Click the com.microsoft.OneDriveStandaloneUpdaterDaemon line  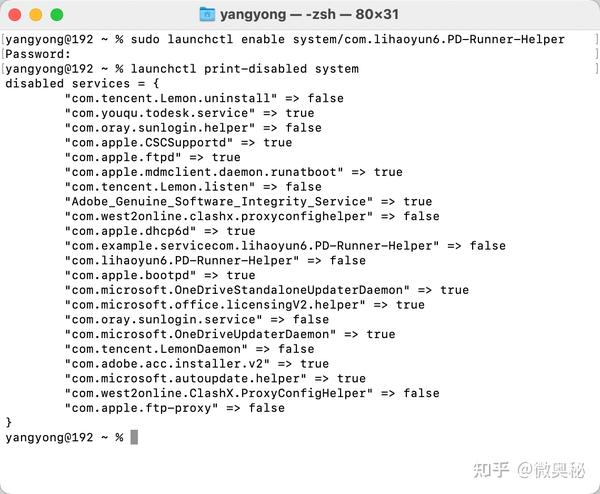pos(267,290)
